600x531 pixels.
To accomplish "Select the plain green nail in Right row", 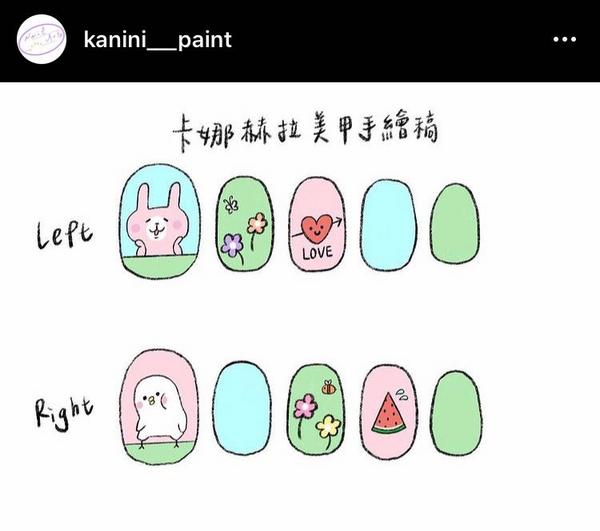I will point(456,413).
